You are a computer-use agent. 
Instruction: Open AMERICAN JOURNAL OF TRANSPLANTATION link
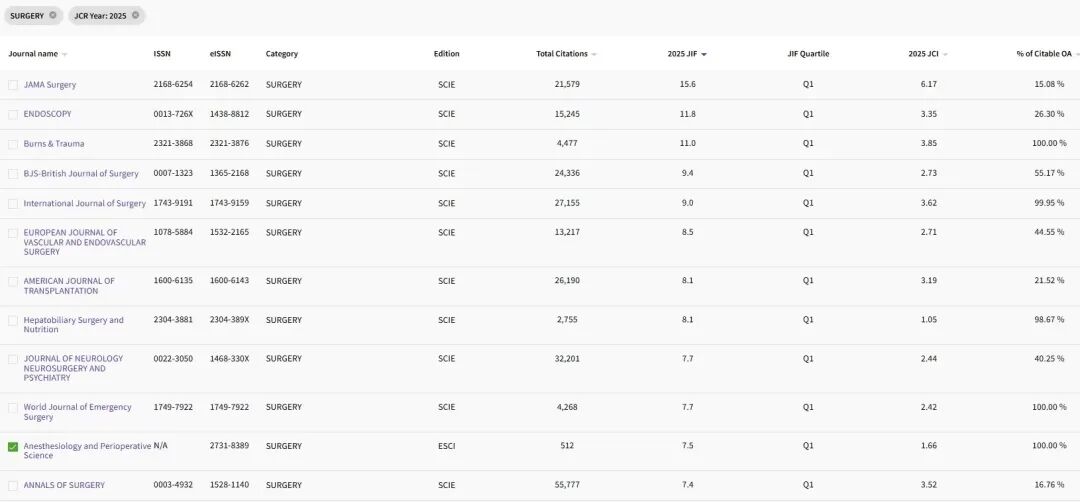69,286
